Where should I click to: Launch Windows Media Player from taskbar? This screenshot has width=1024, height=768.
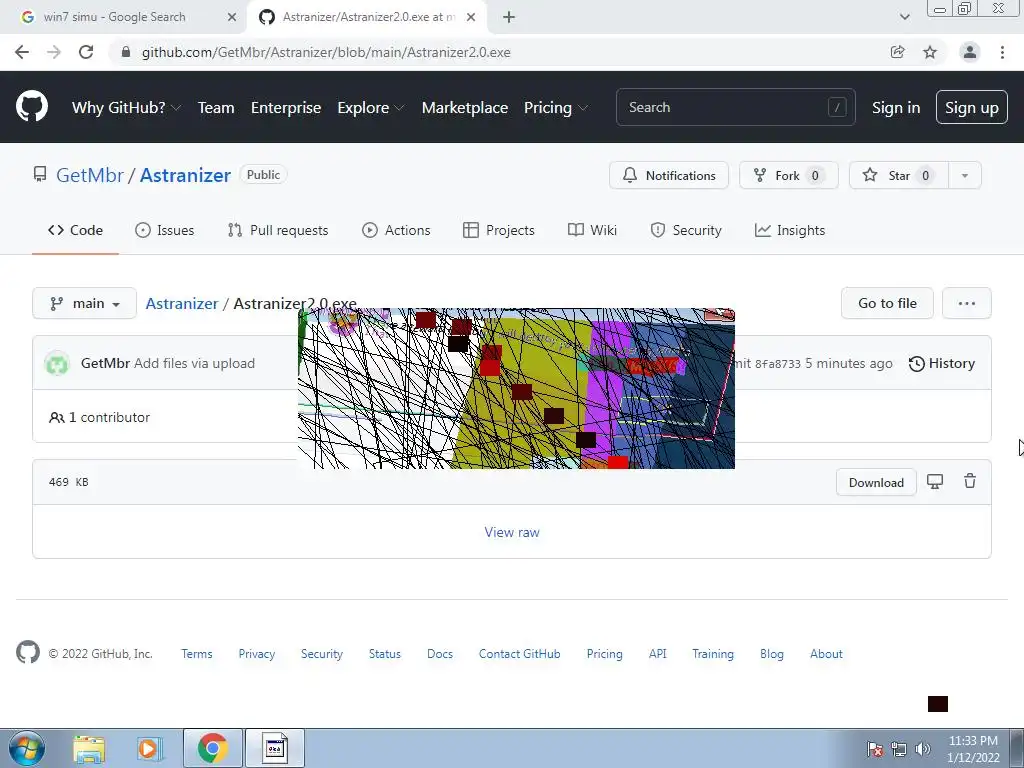[148, 749]
